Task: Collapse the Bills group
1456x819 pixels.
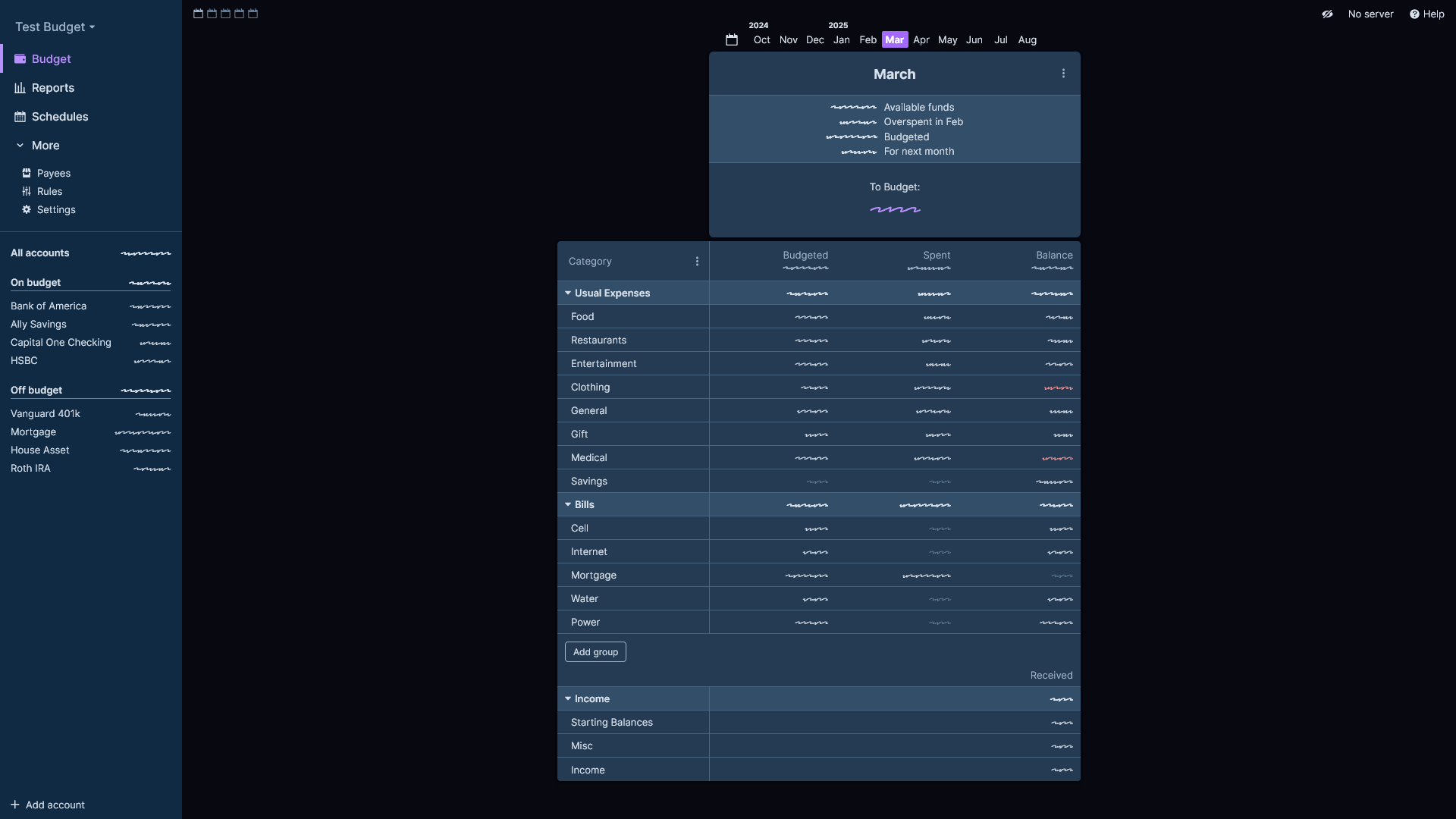Action: click(x=568, y=505)
